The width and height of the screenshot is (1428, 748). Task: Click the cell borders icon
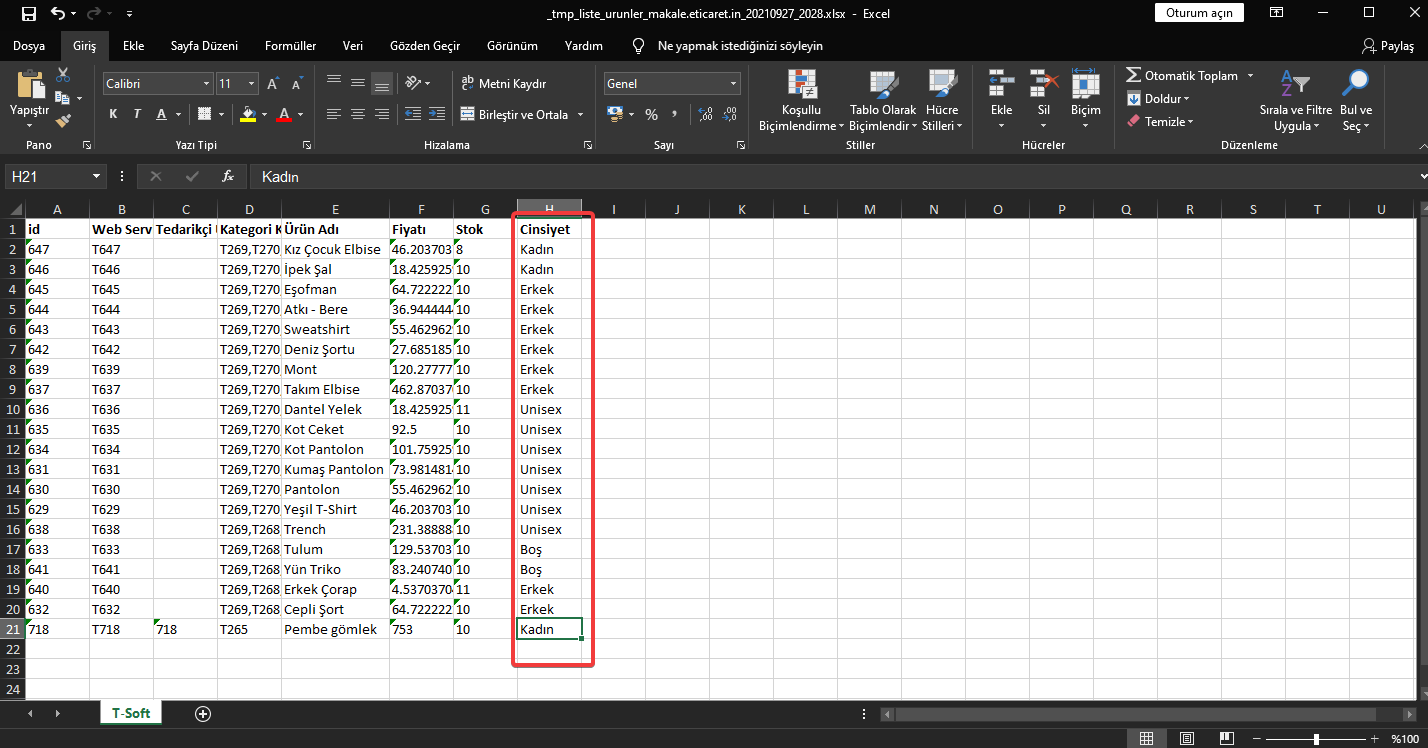click(x=204, y=114)
